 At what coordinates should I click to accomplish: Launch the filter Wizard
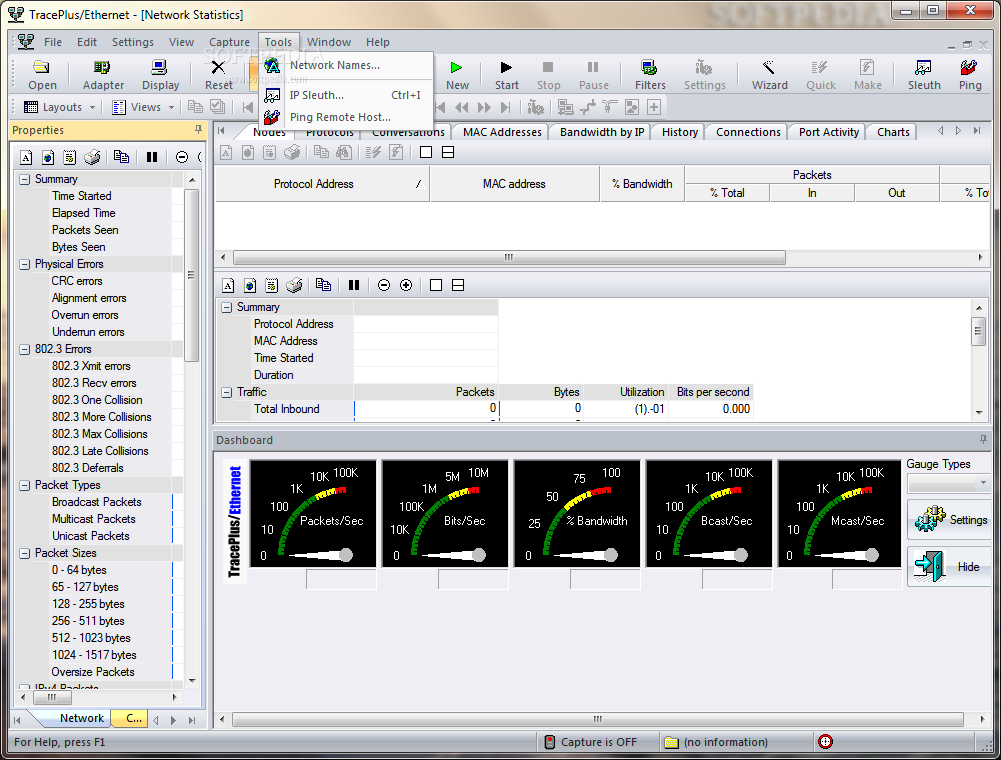[769, 75]
